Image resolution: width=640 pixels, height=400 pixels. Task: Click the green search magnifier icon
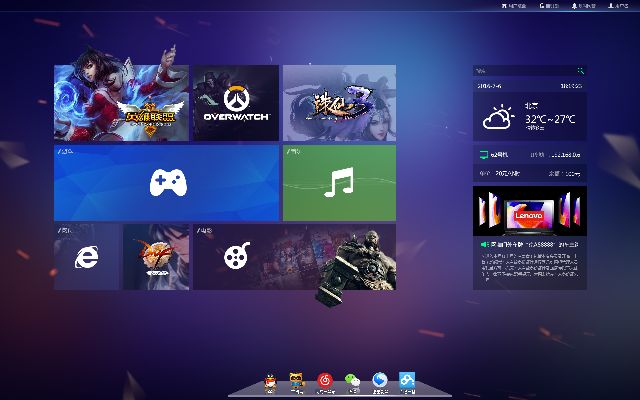point(581,71)
